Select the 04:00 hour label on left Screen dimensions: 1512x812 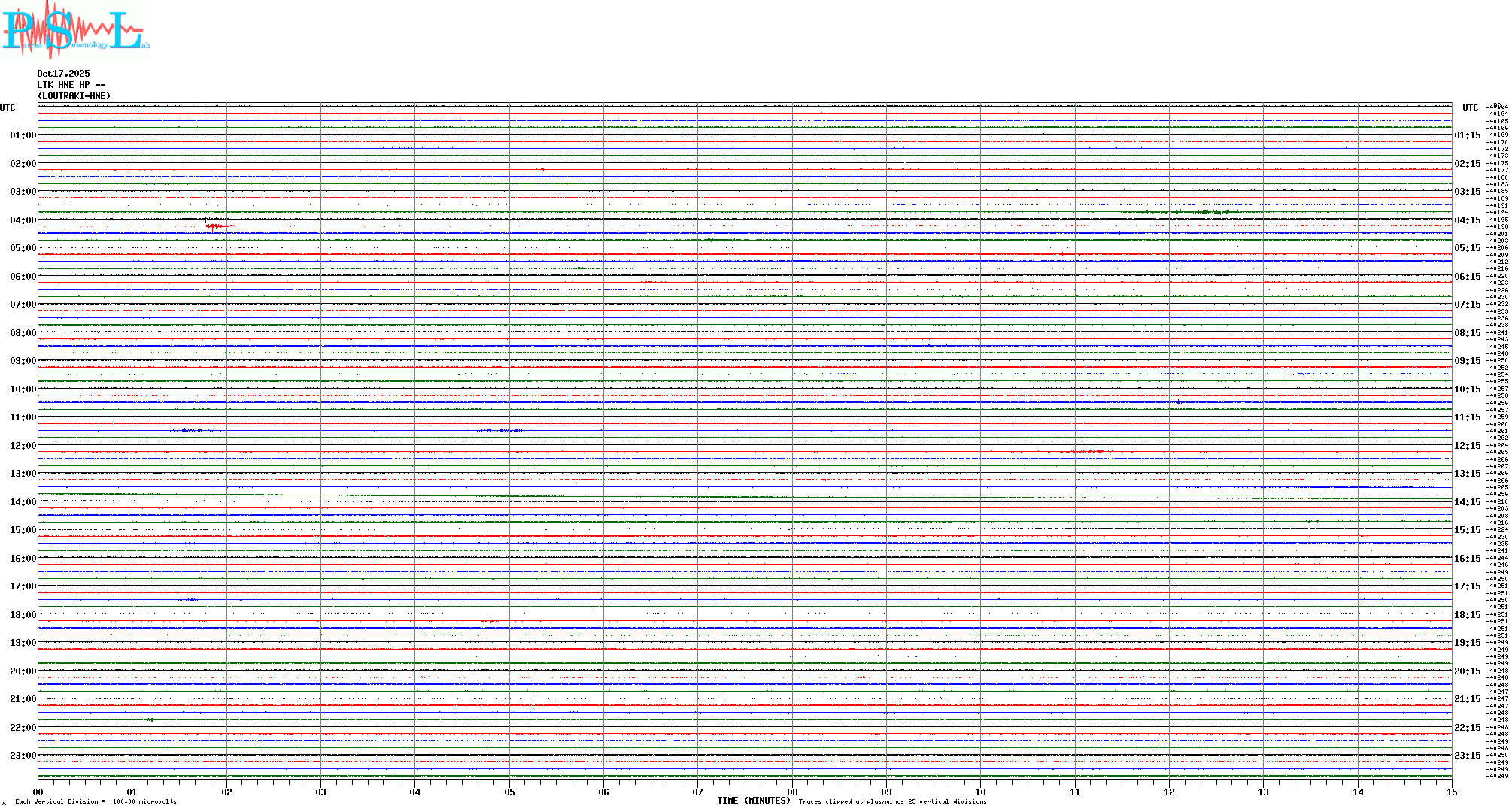23,220
